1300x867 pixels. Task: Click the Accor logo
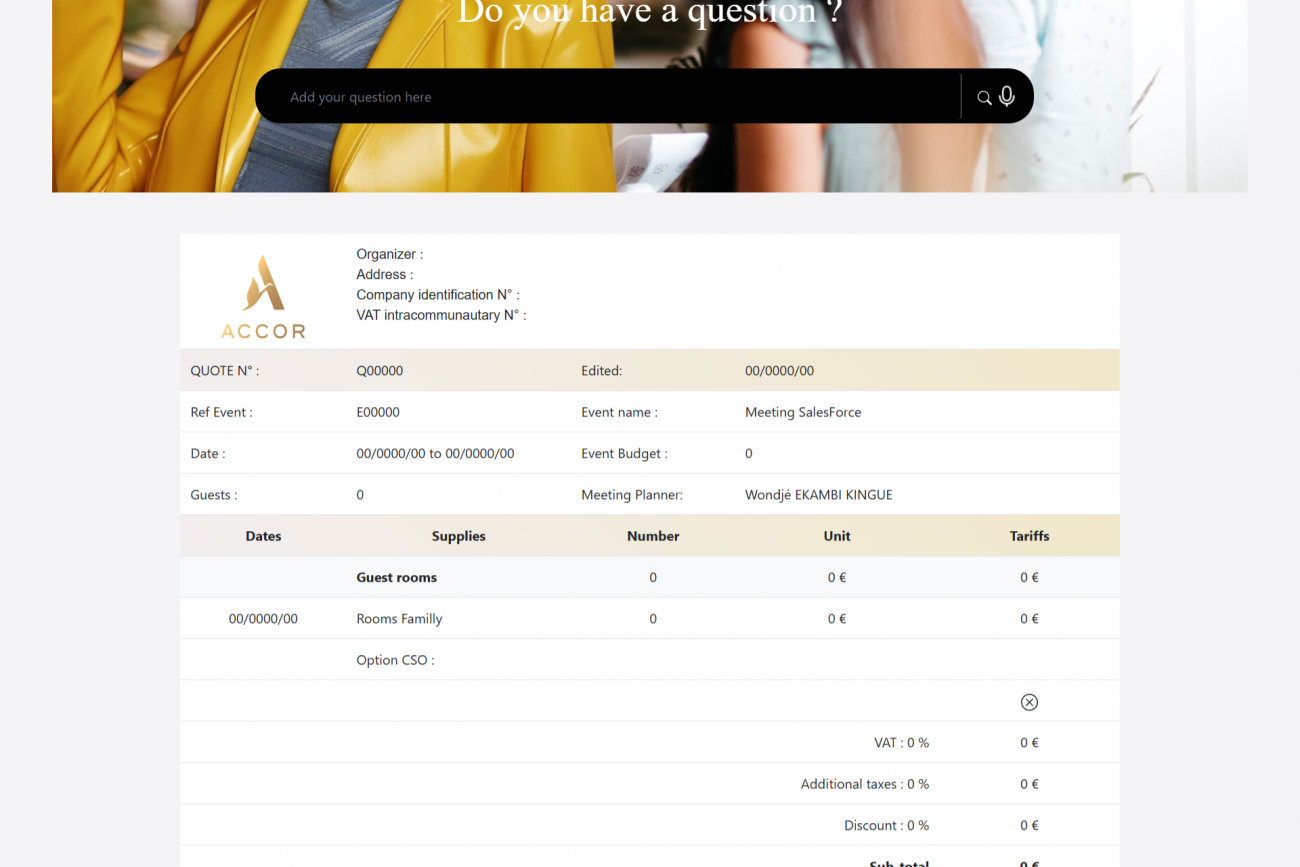point(263,296)
